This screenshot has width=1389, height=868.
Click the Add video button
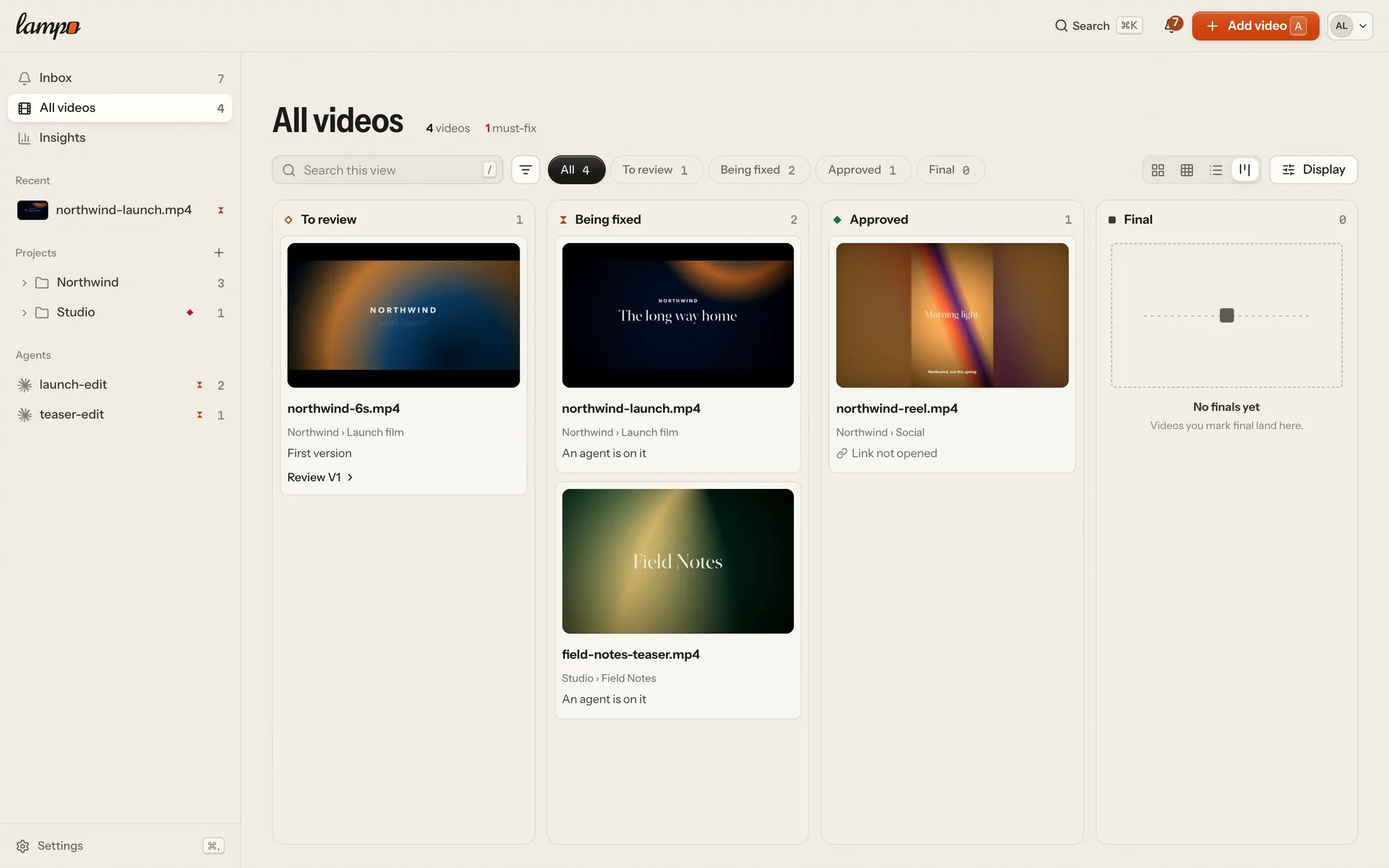click(x=1255, y=26)
